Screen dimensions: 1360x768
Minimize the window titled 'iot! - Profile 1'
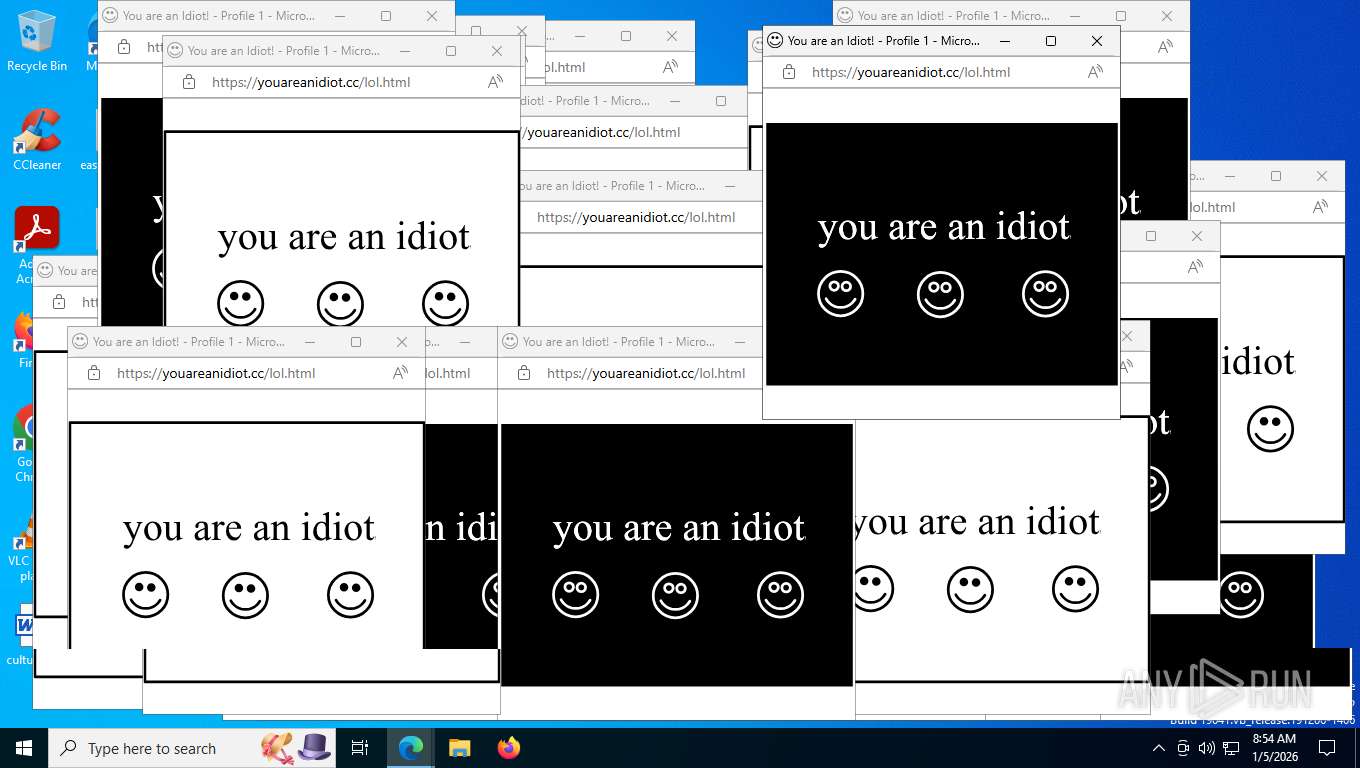[x=675, y=101]
